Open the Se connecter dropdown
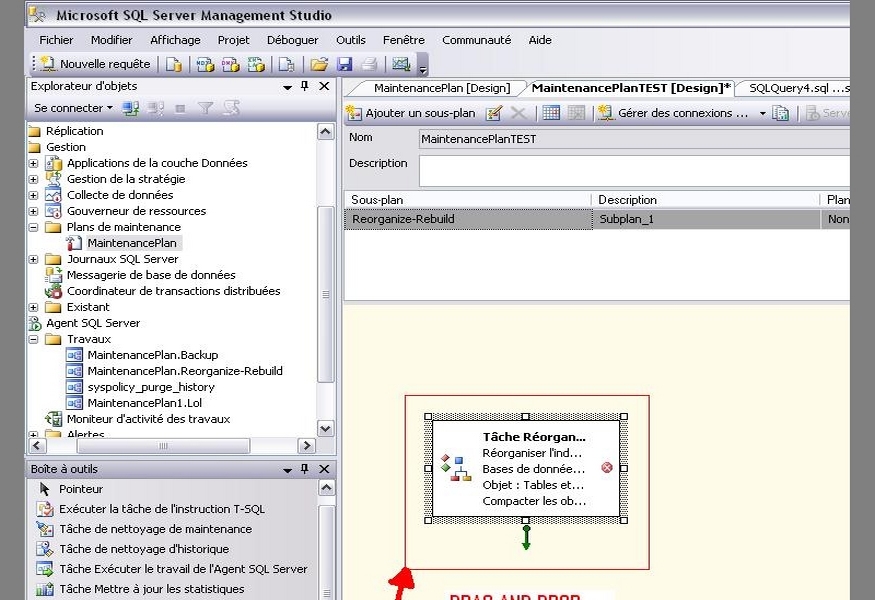This screenshot has height=600, width=875. (x=73, y=108)
